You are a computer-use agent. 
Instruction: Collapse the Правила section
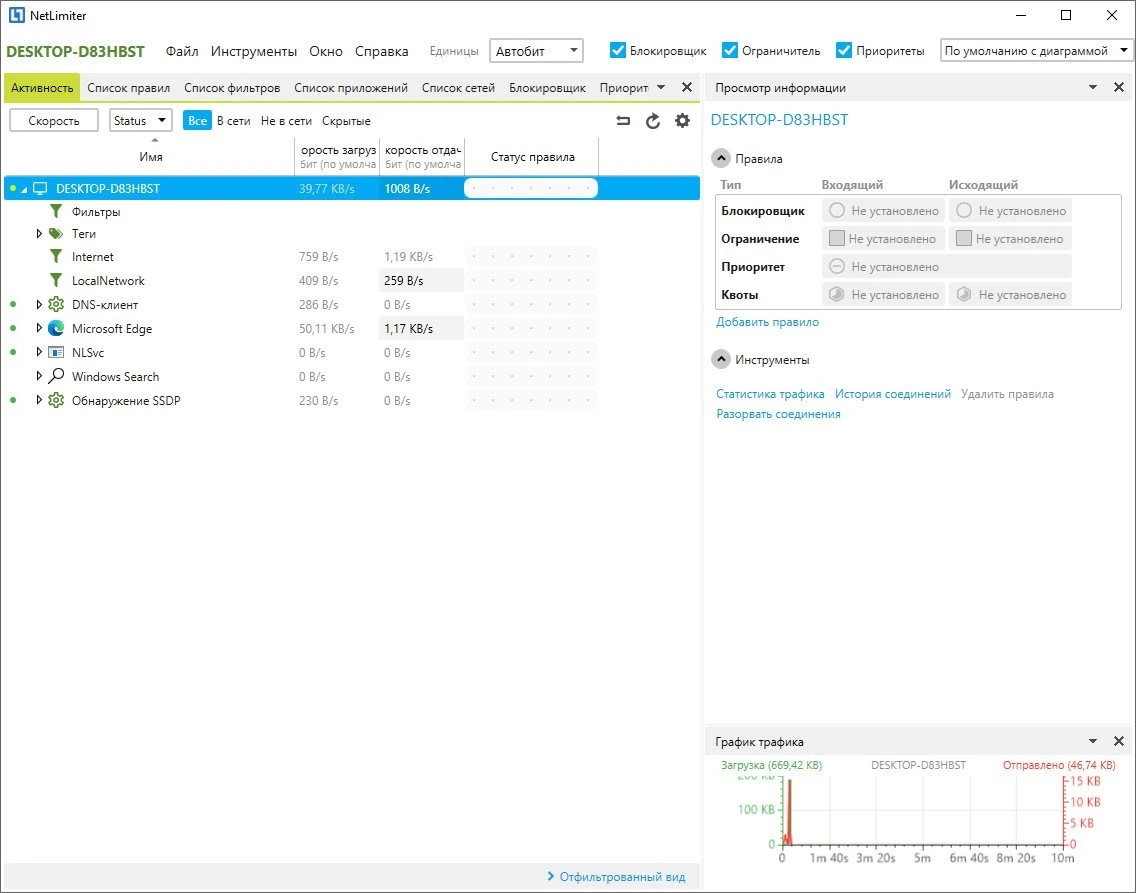click(x=721, y=159)
